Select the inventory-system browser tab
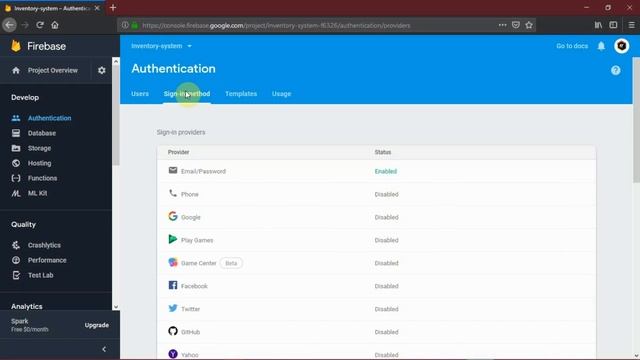The image size is (640, 360). (x=52, y=8)
